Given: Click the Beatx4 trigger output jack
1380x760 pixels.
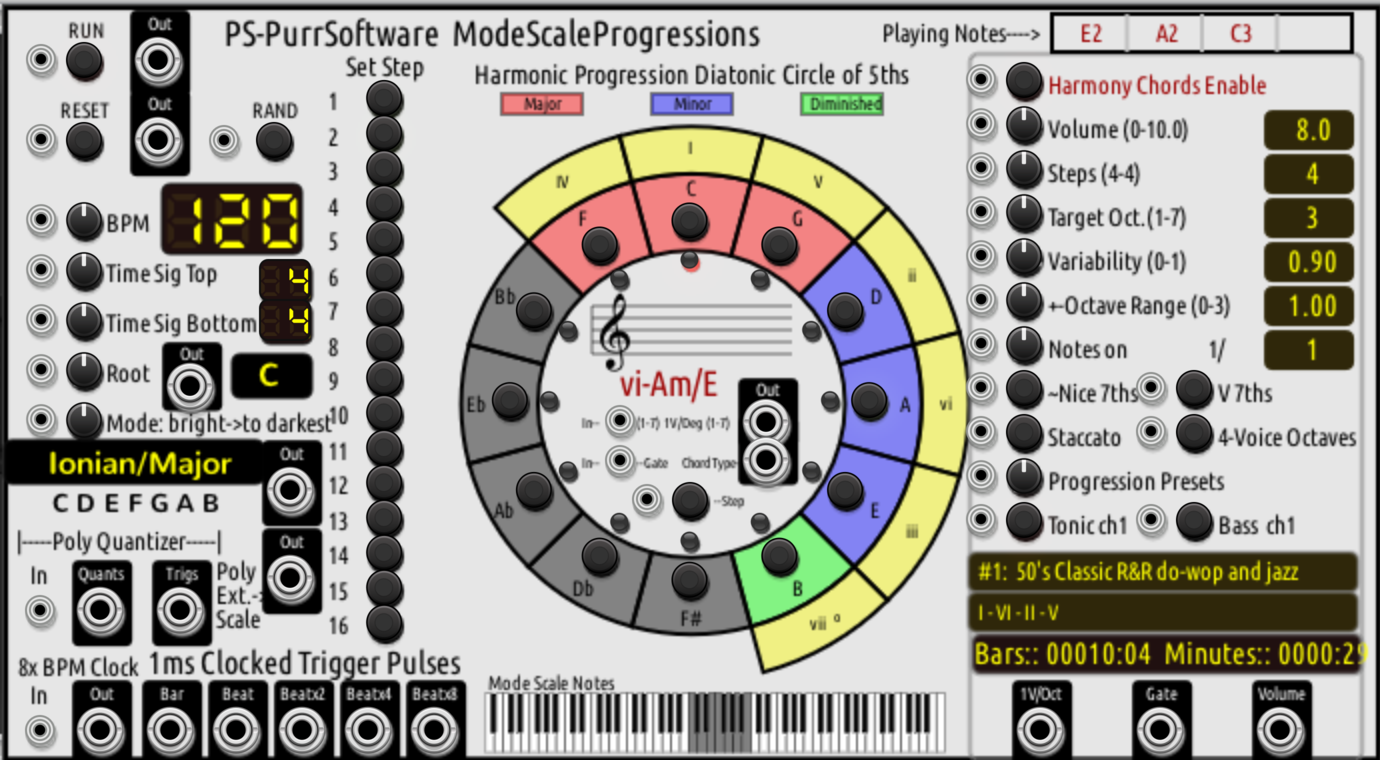Looking at the screenshot, I should [x=369, y=730].
